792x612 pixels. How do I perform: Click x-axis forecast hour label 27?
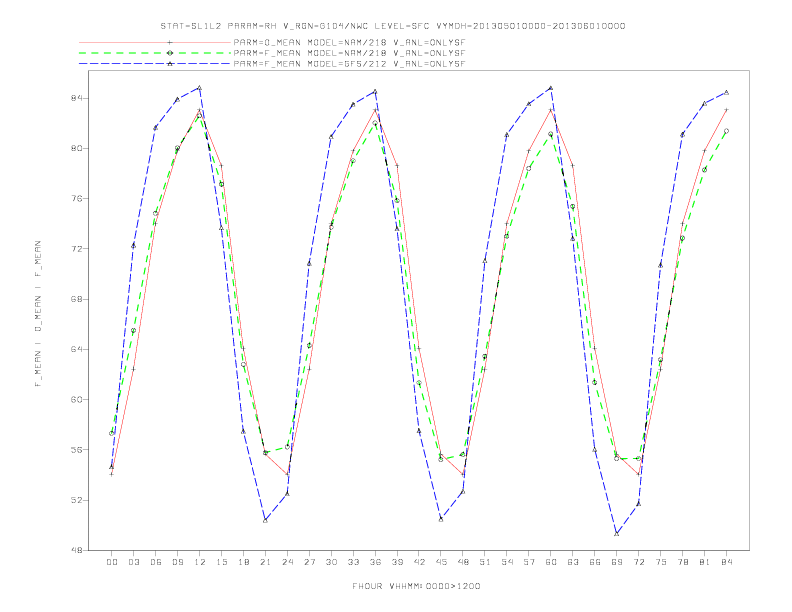(309, 562)
